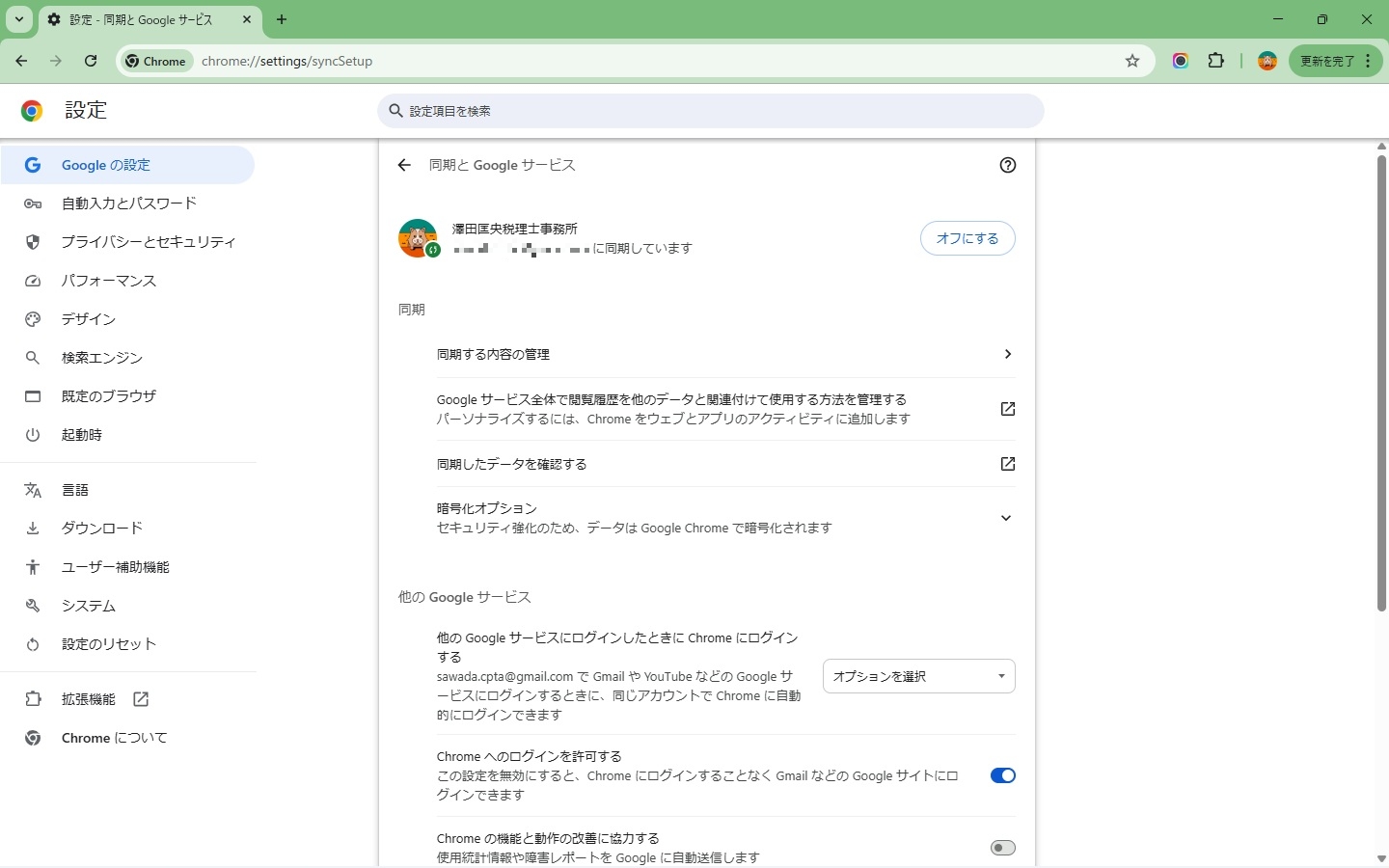Click the palette design icon
Viewport: 1389px width, 868px height.
(33, 319)
